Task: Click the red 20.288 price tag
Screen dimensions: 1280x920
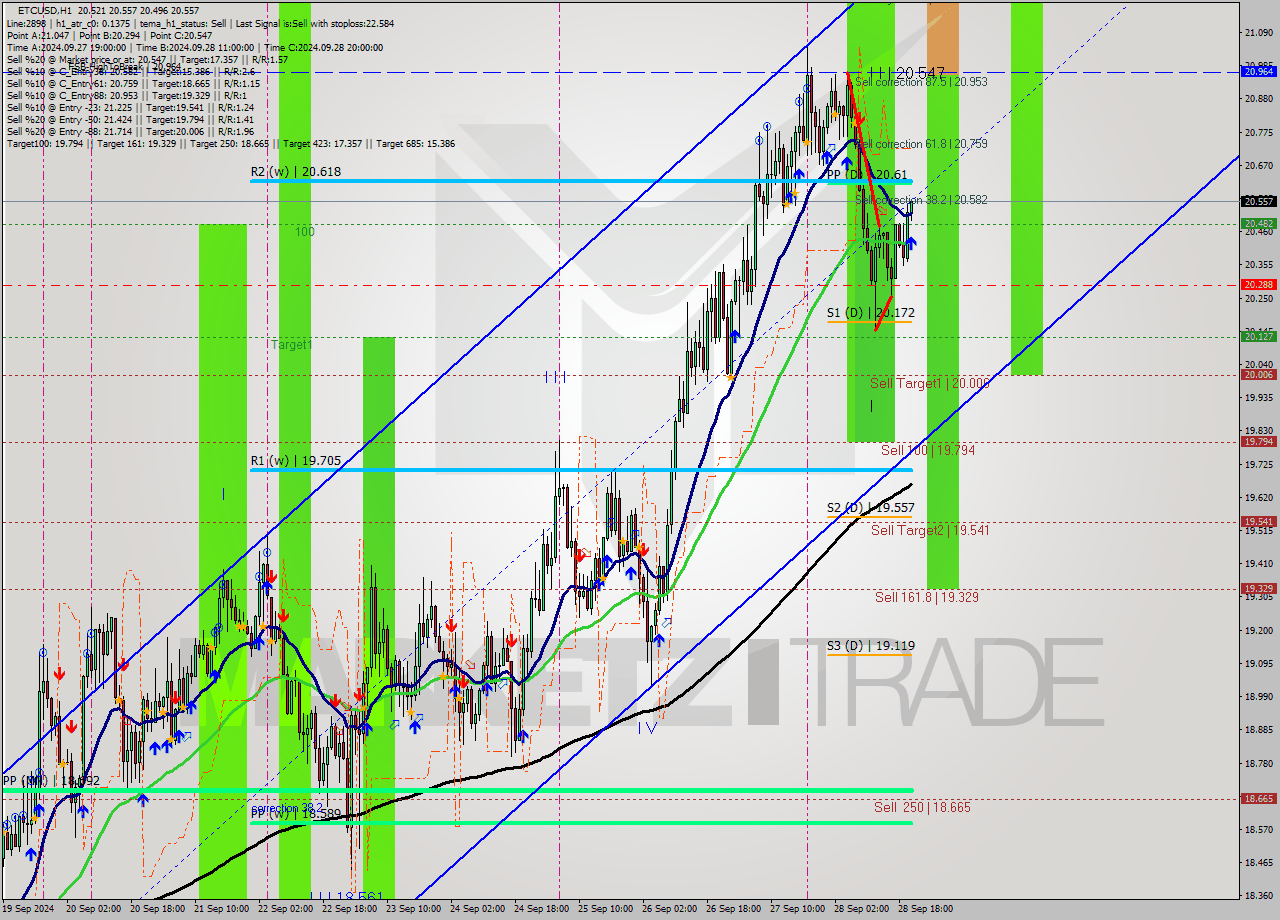Action: (x=1258, y=285)
